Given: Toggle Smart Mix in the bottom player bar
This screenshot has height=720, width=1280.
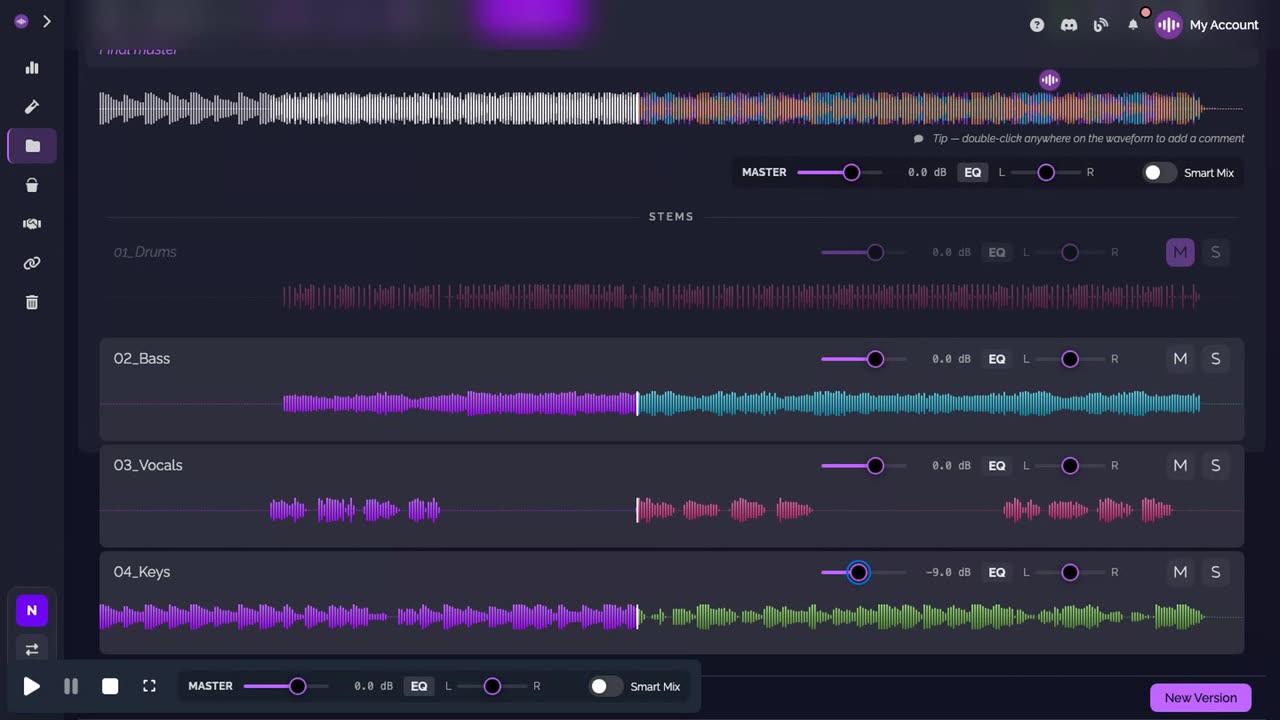Looking at the screenshot, I should [606, 686].
